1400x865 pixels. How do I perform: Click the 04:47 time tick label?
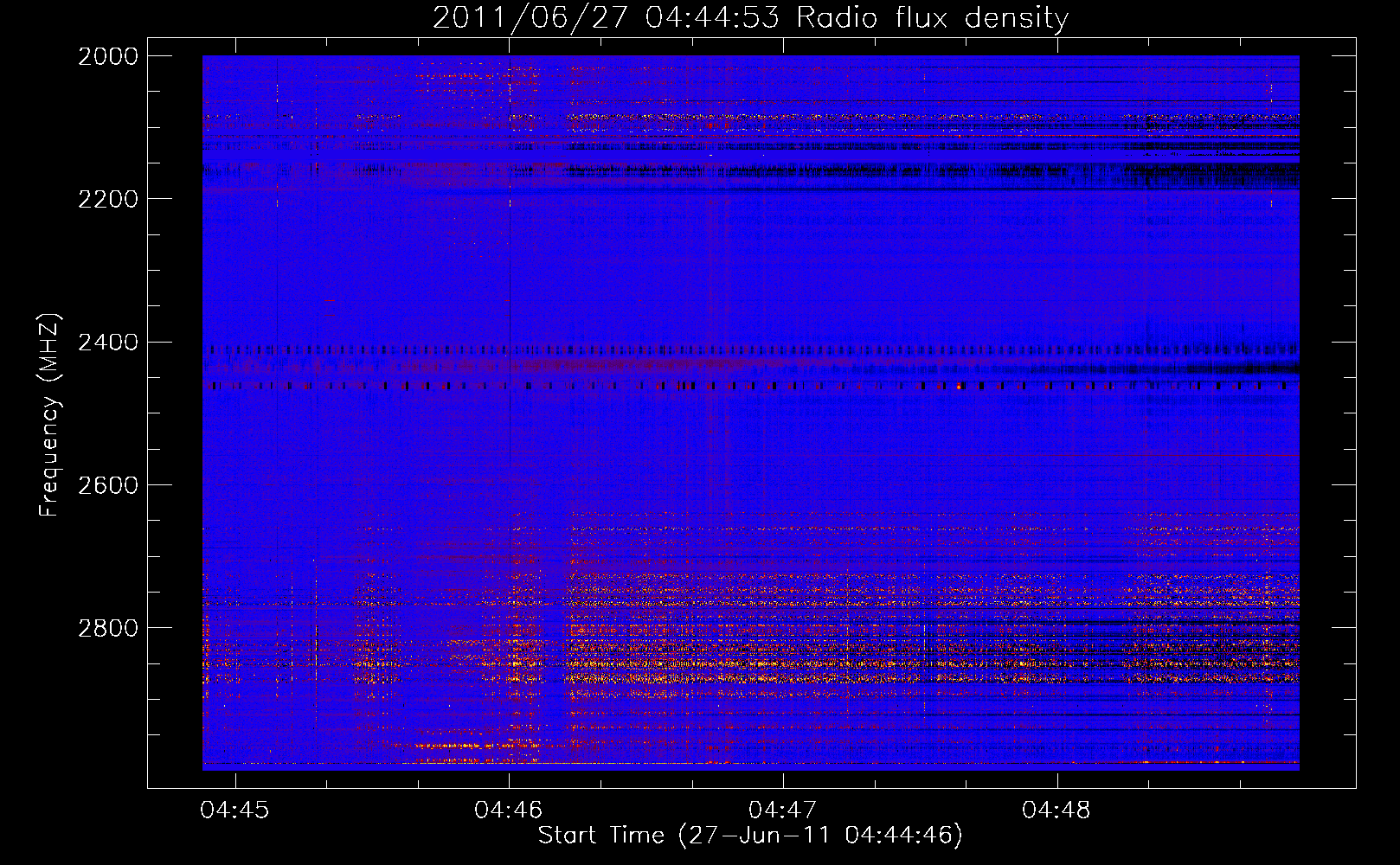tap(782, 811)
